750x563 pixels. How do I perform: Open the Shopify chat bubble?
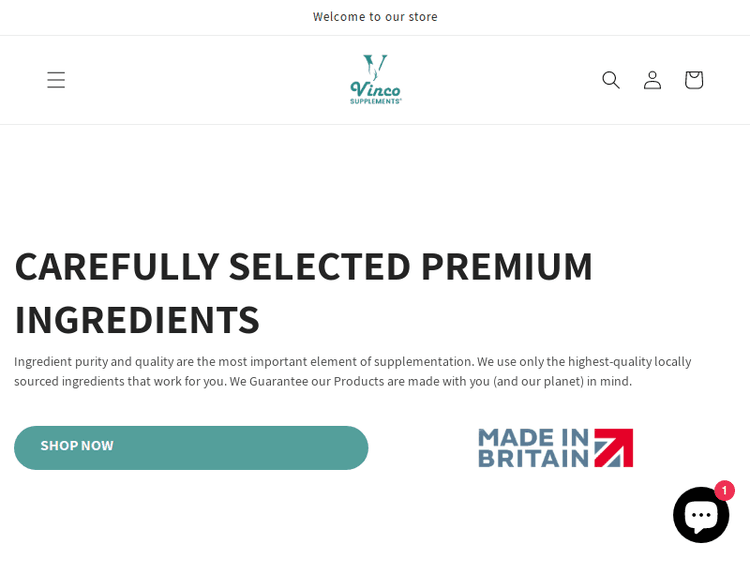point(700,516)
